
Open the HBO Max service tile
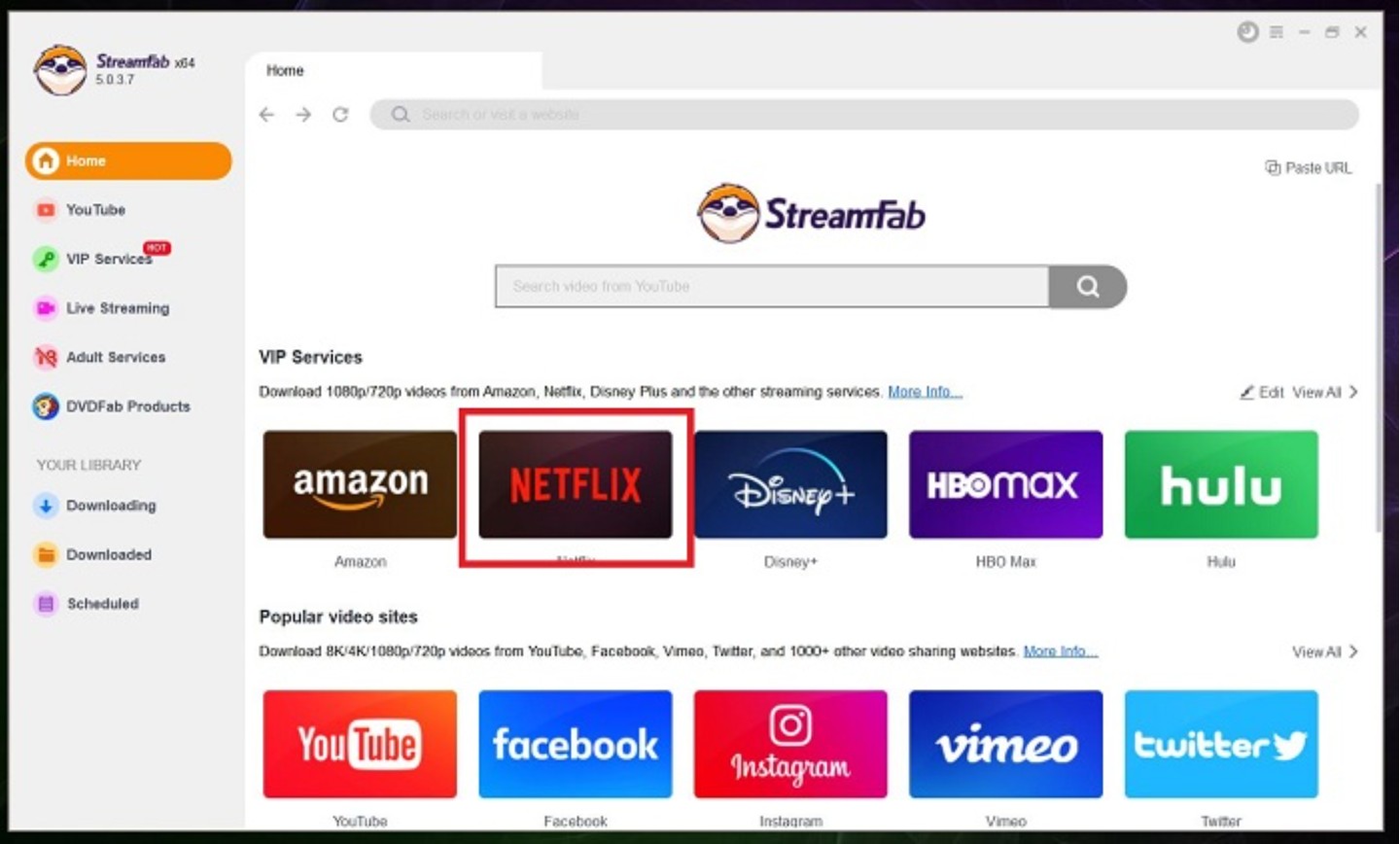(x=1006, y=485)
